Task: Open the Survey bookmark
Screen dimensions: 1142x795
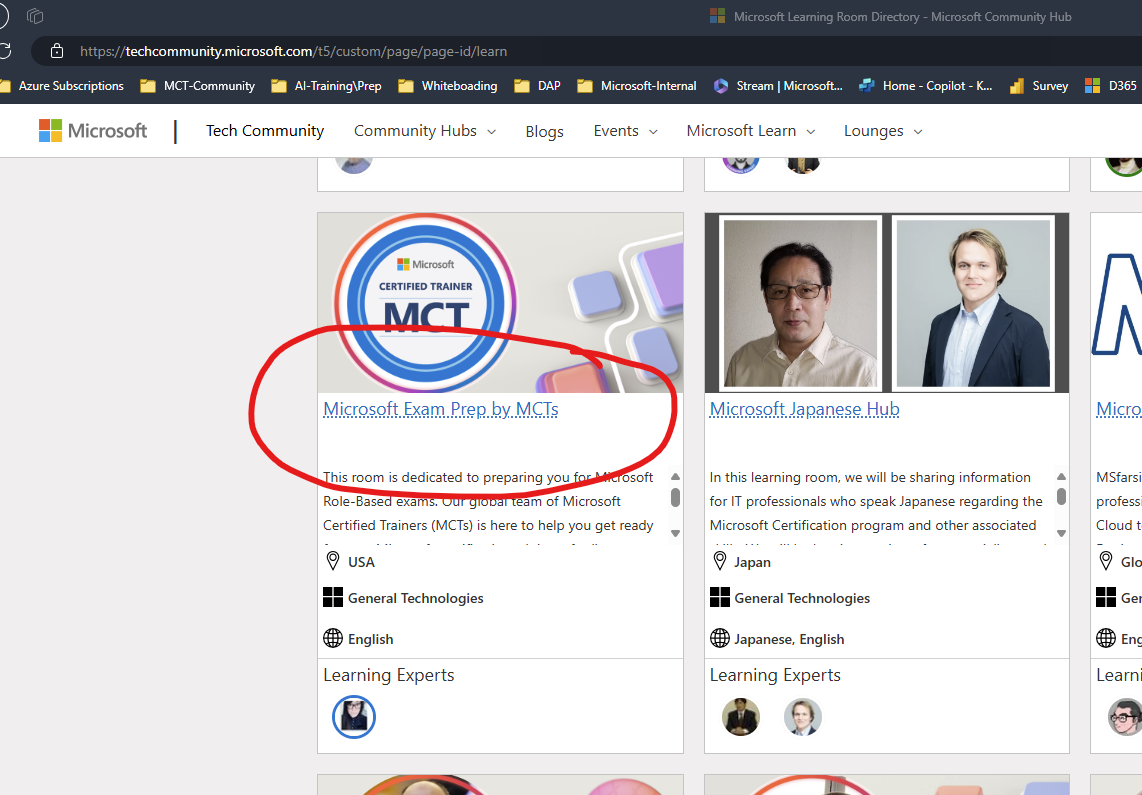Action: click(1039, 86)
